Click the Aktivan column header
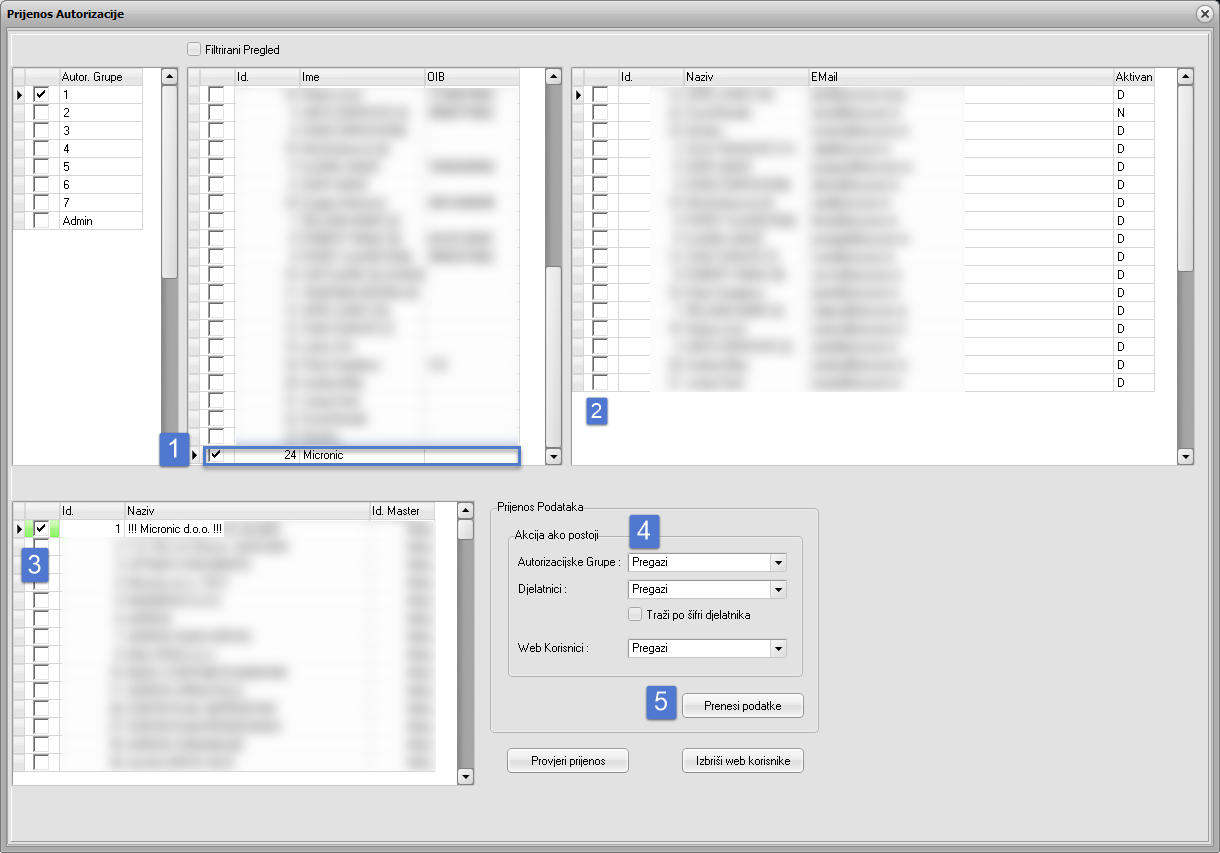1220x853 pixels. [x=1134, y=77]
